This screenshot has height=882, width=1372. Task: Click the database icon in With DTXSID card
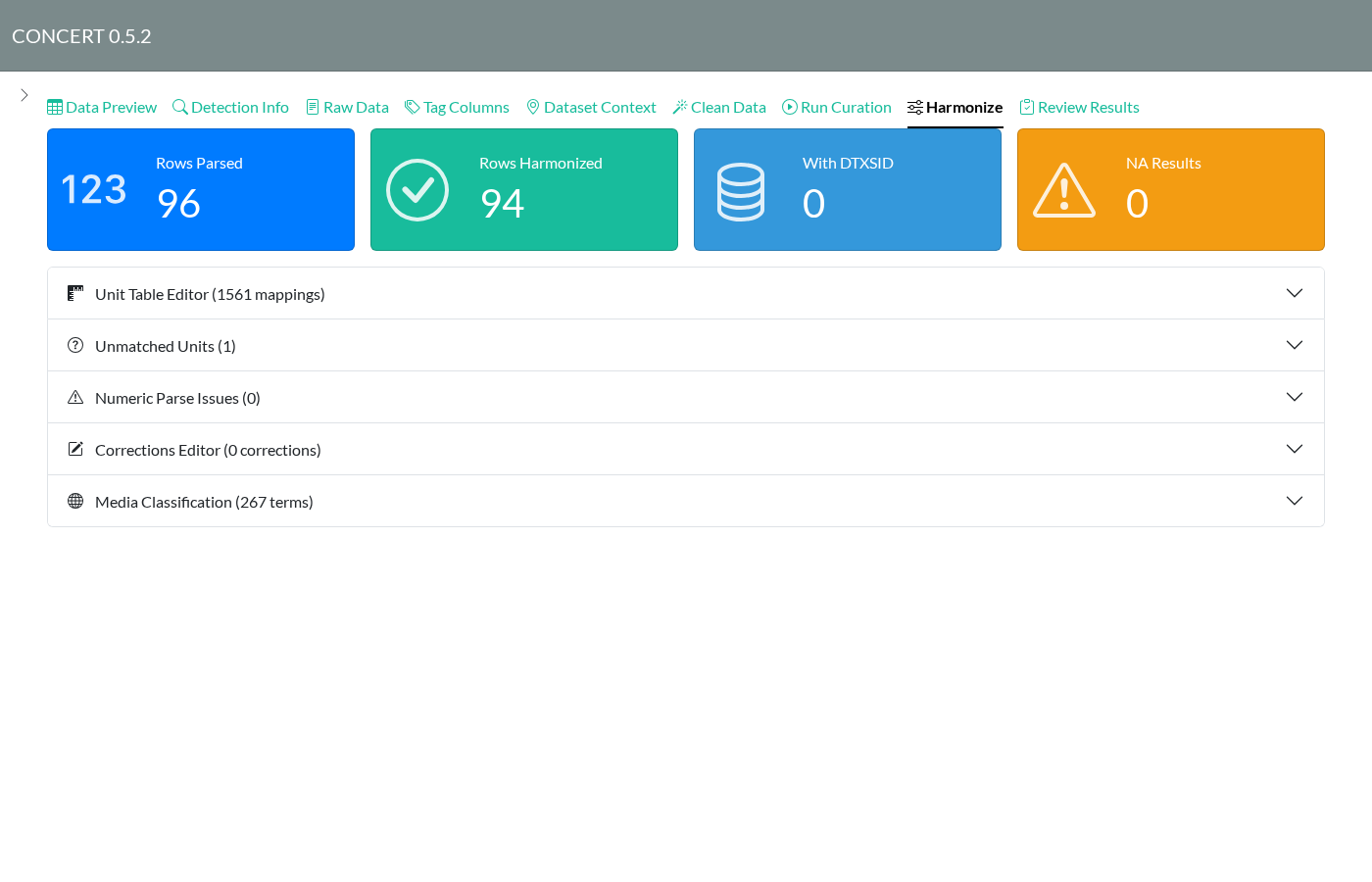click(x=741, y=191)
